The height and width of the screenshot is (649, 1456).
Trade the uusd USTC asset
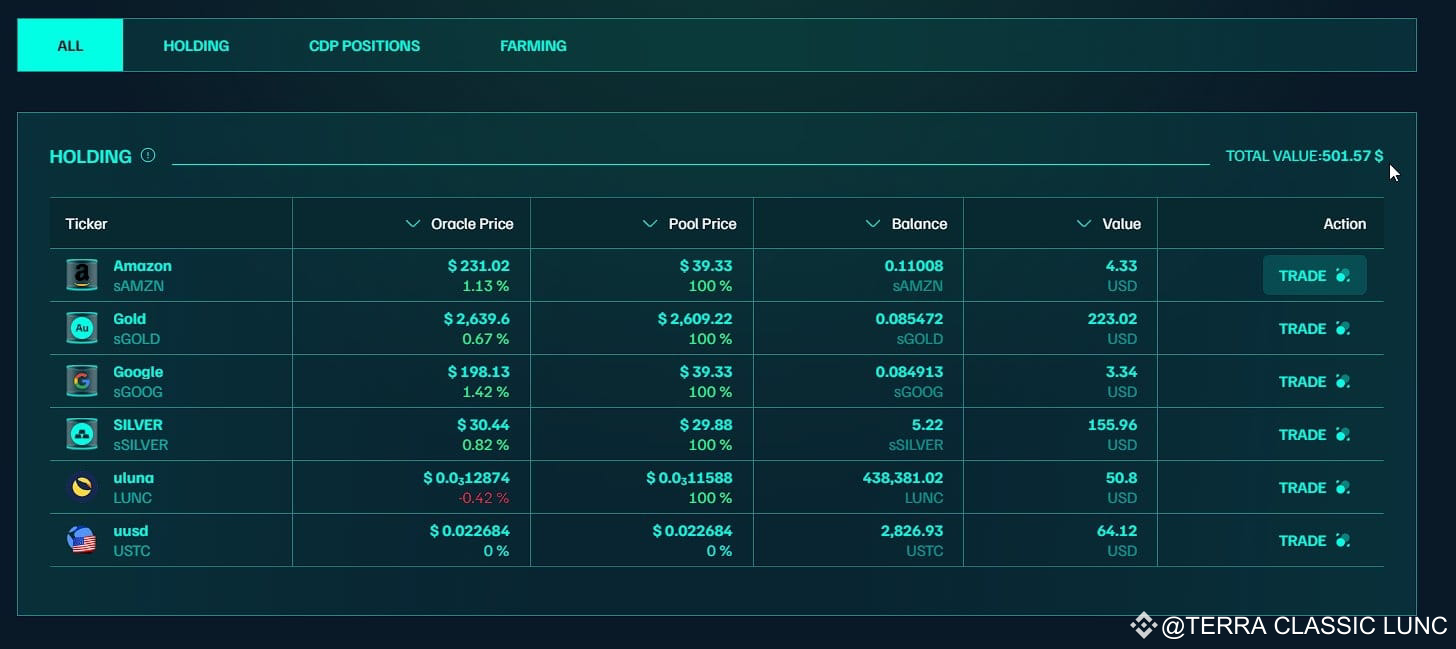(1314, 540)
